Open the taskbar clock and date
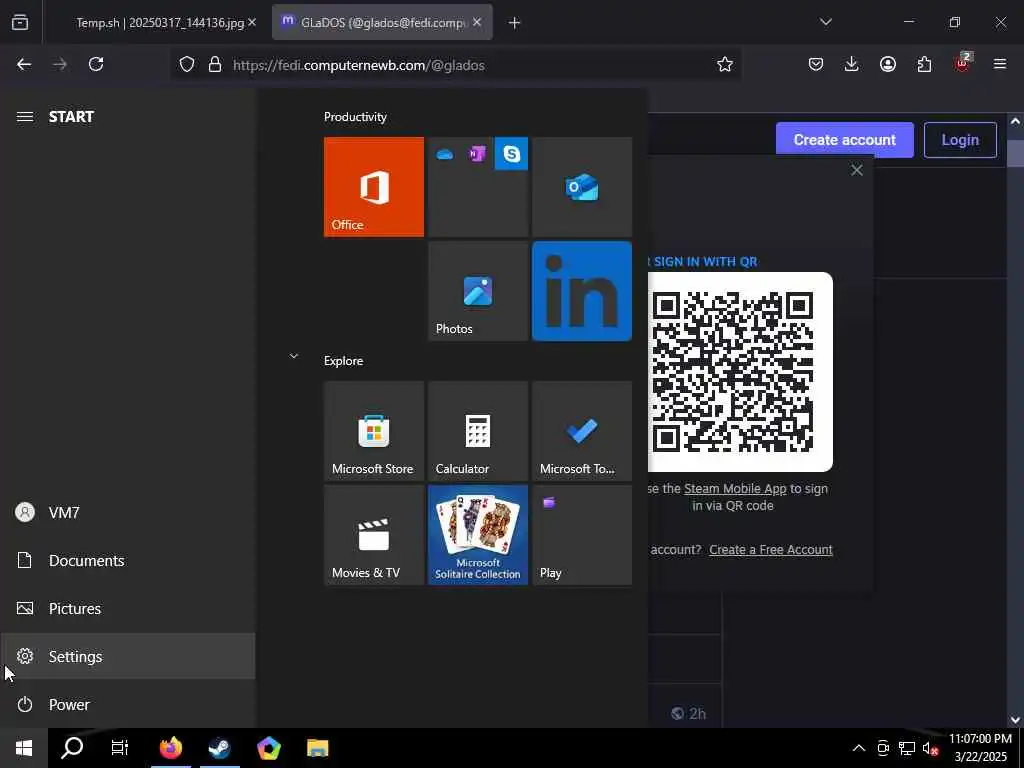This screenshot has width=1024, height=768. pyautogui.click(x=980, y=748)
